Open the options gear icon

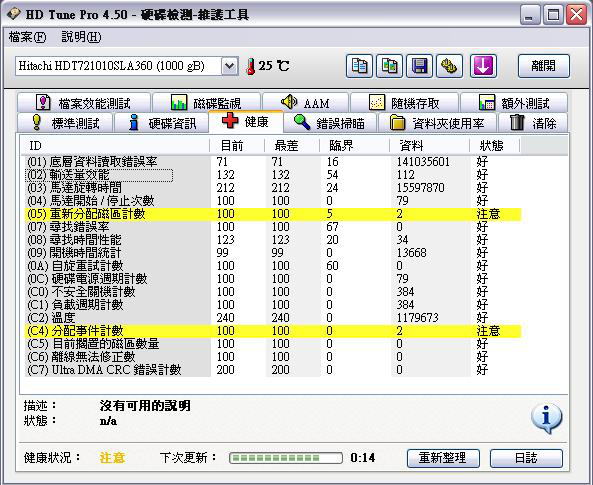[x=449, y=66]
